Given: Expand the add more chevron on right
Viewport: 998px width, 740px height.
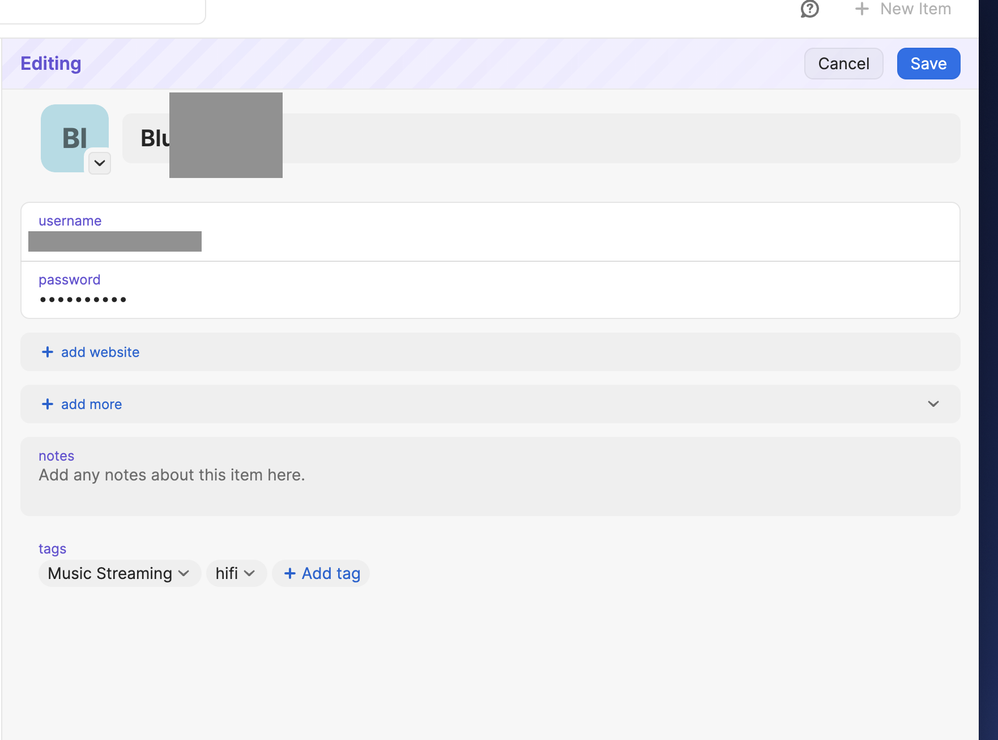Looking at the screenshot, I should pos(933,404).
